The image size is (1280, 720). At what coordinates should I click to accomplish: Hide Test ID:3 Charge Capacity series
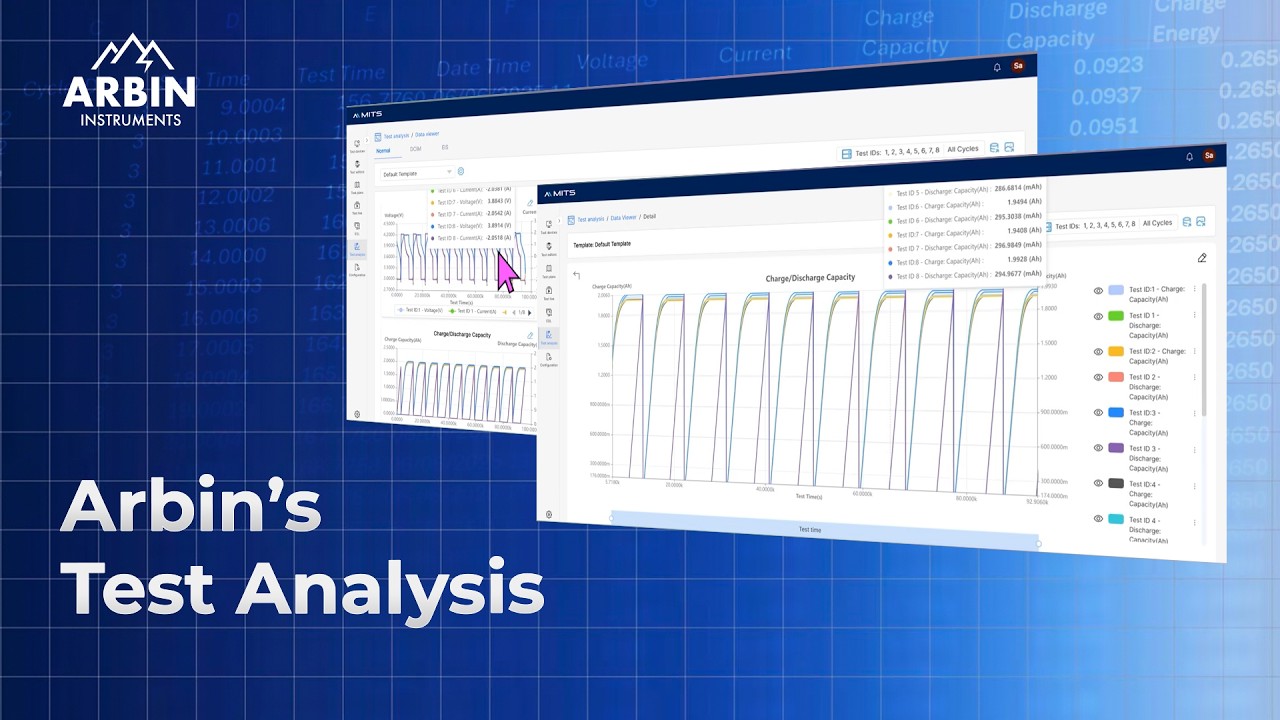(x=1098, y=412)
